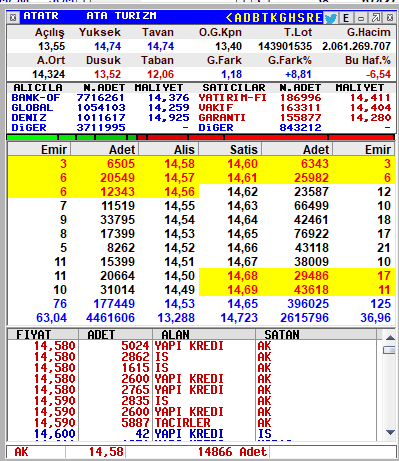Select yellow letter R shortcut in title bar
This screenshot has width=399, height=461.
tap(310, 18)
